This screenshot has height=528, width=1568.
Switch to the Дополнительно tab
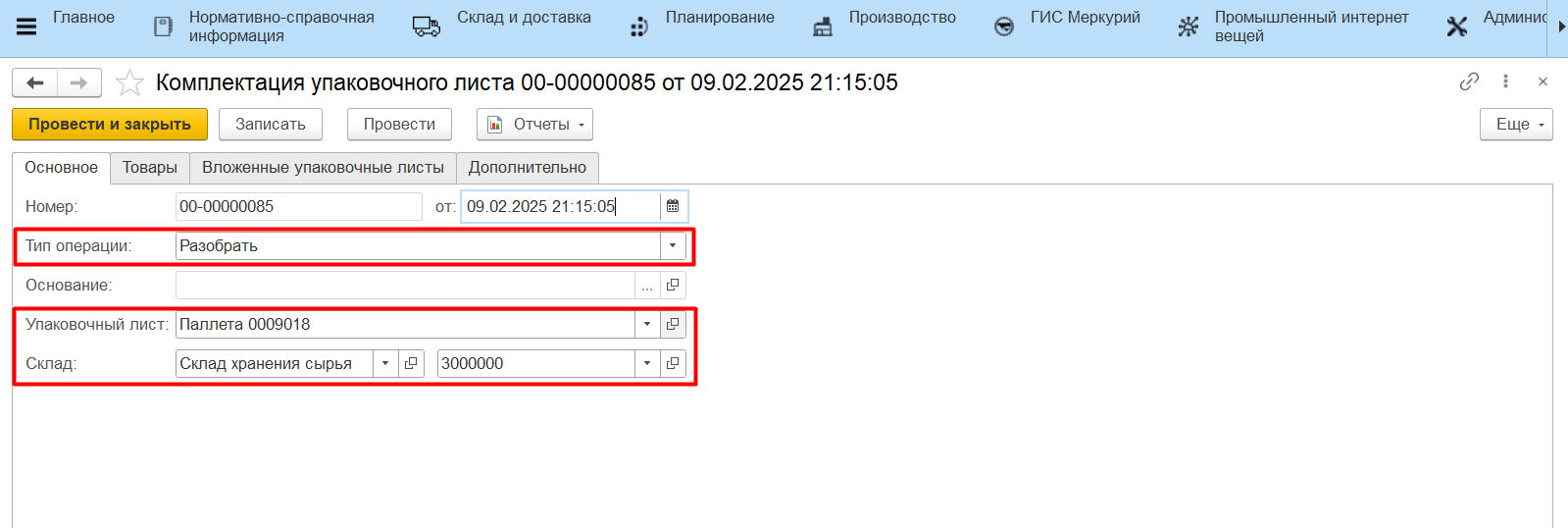pyautogui.click(x=528, y=168)
